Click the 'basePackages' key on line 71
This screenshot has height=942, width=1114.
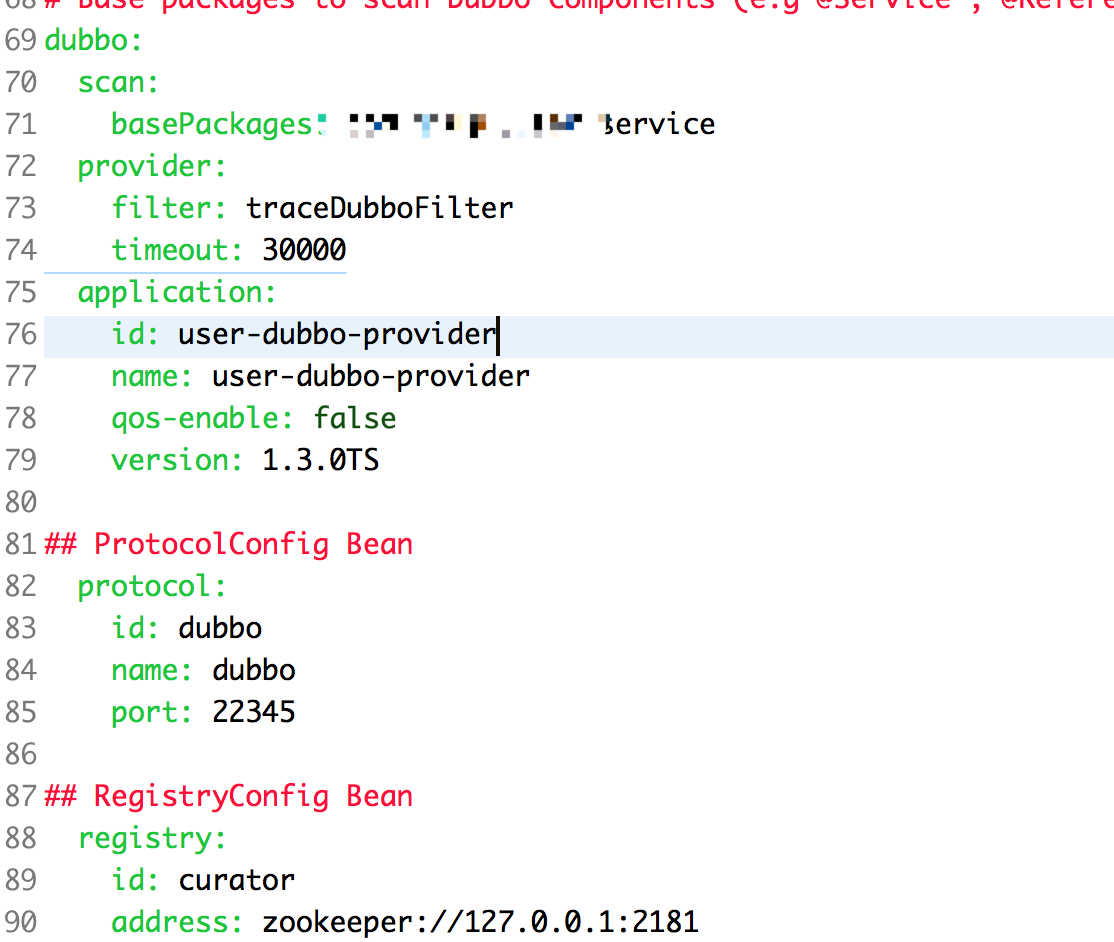click(212, 125)
